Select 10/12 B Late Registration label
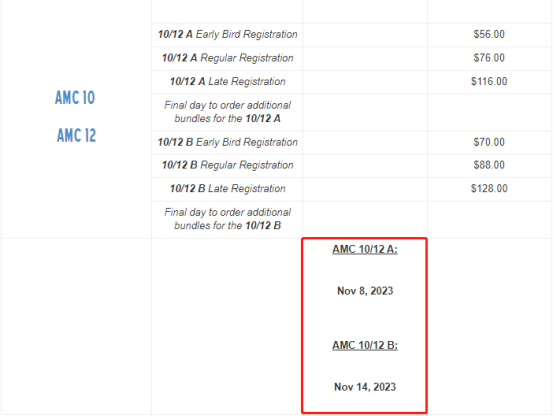The image size is (554, 416). 228,189
